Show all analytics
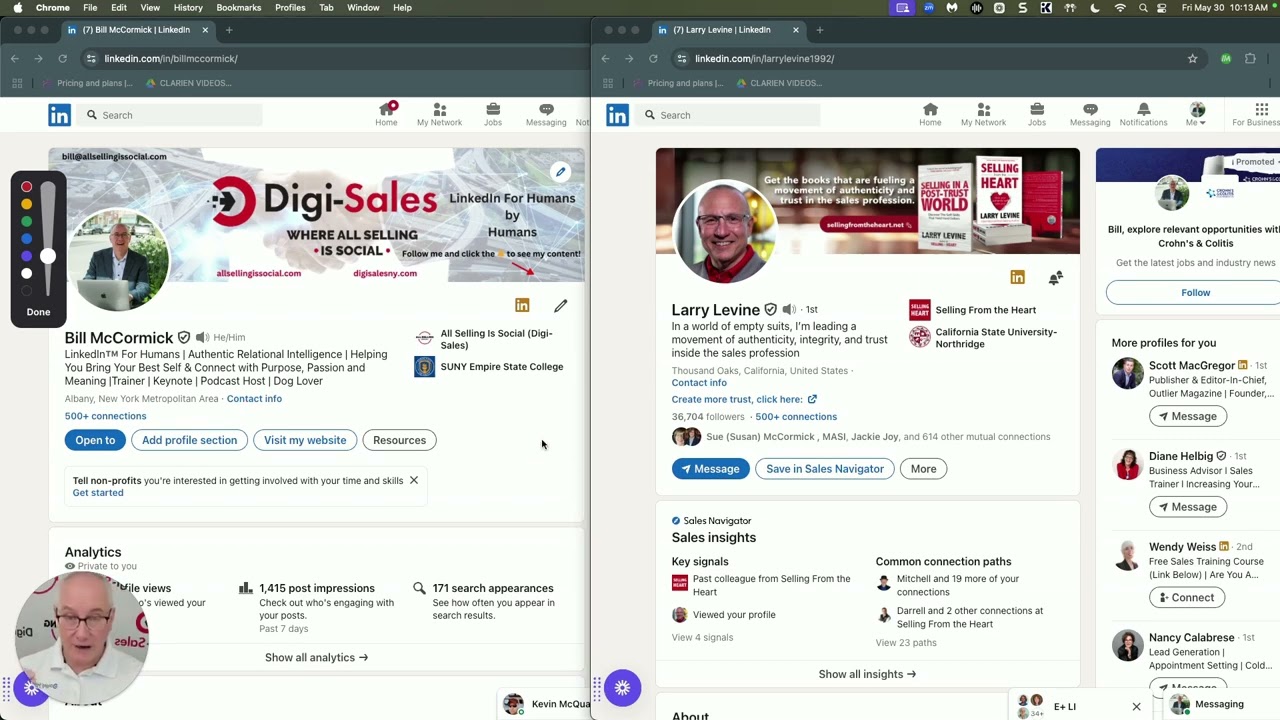This screenshot has width=1280, height=720. (x=316, y=657)
